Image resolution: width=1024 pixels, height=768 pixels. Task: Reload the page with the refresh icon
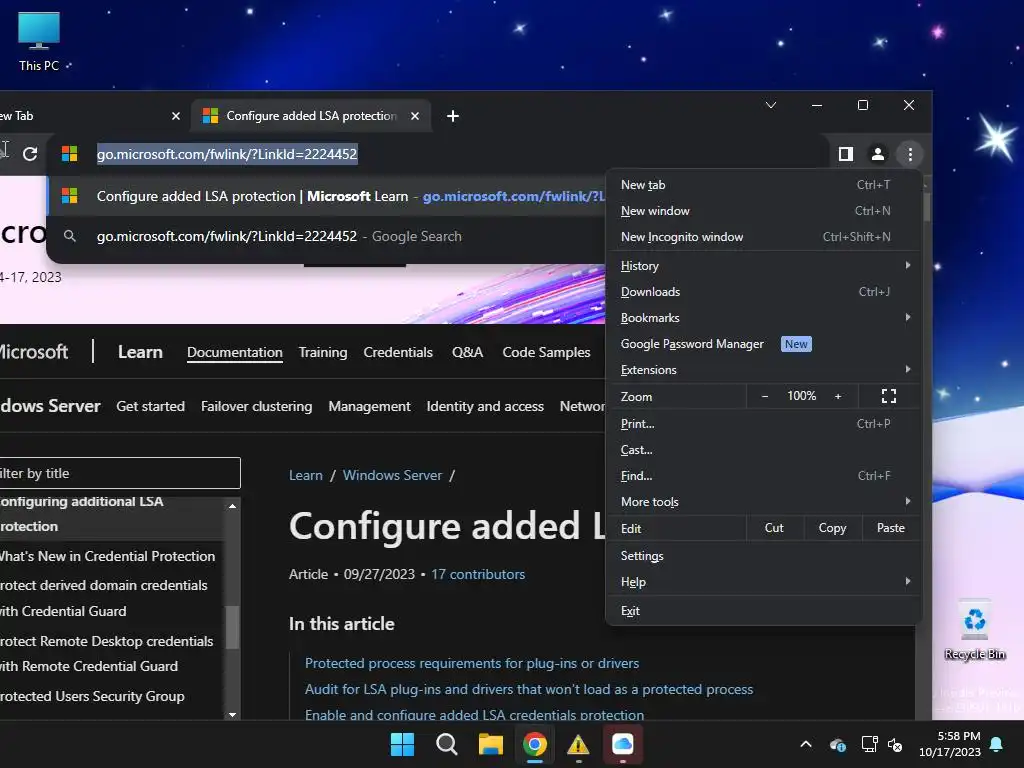(x=30, y=154)
